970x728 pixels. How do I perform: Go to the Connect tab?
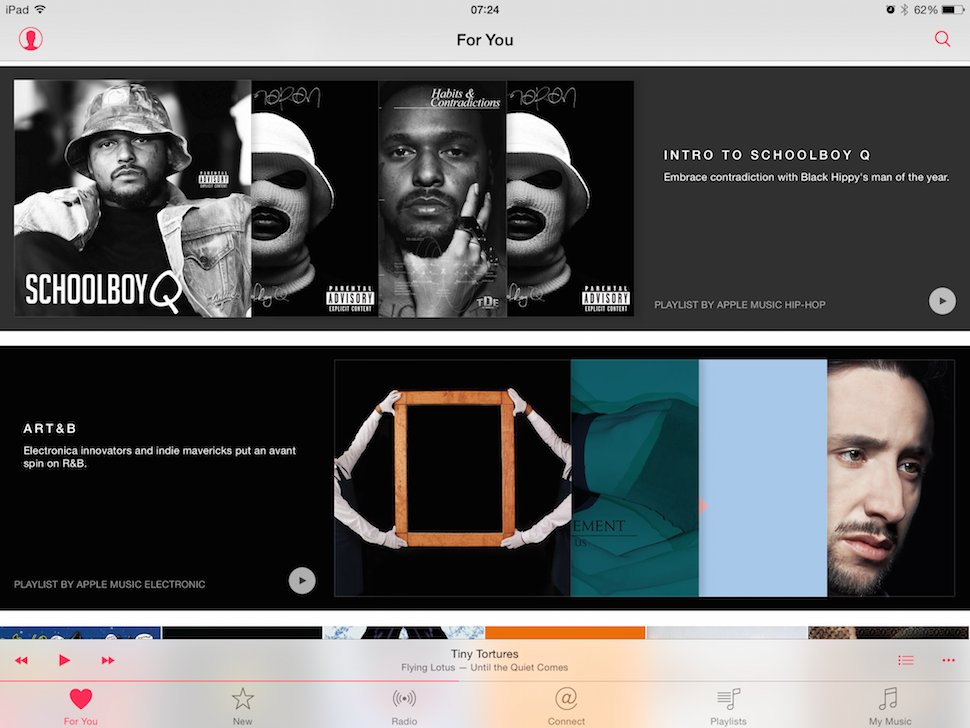point(566,706)
